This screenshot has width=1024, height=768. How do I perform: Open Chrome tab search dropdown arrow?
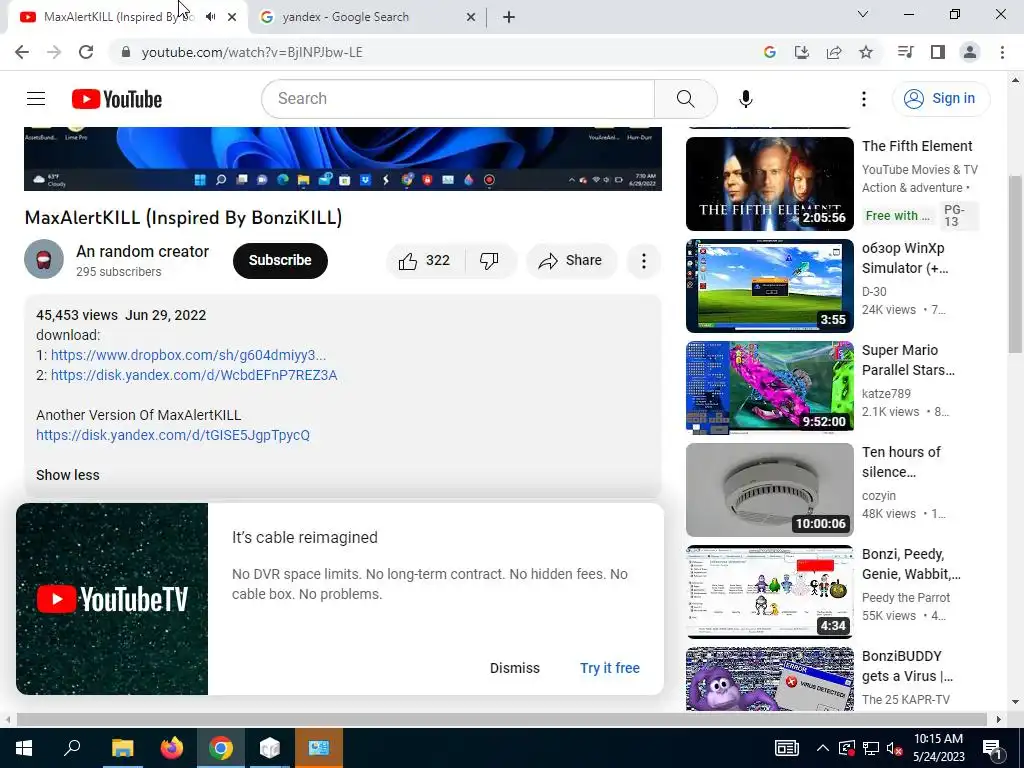click(x=863, y=14)
